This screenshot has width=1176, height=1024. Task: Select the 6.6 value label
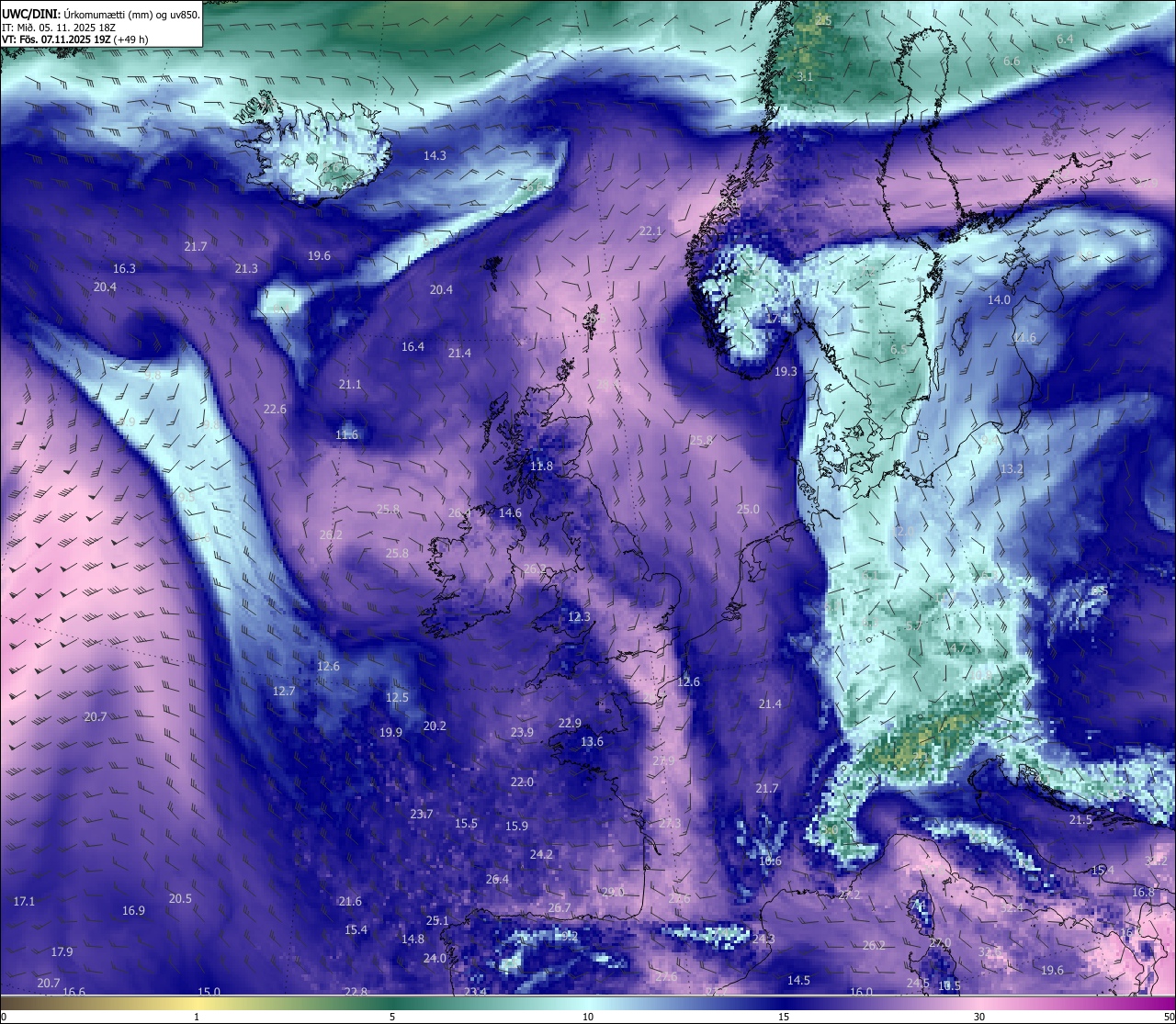pos(1012,62)
